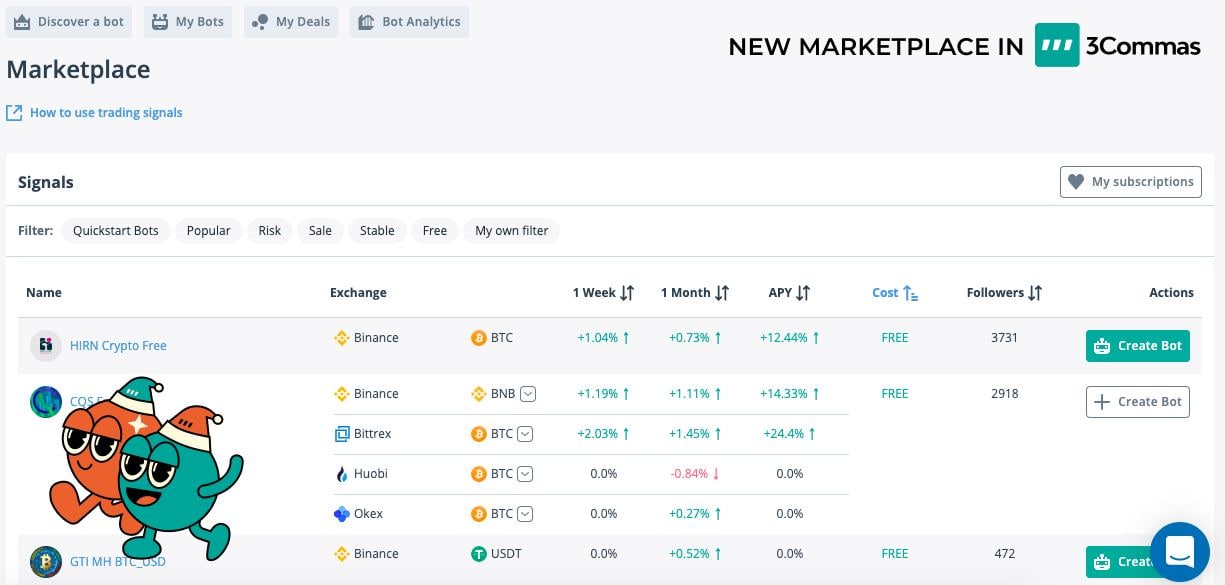This screenshot has width=1225, height=585.
Task: Open My subscriptions button
Action: (x=1130, y=182)
